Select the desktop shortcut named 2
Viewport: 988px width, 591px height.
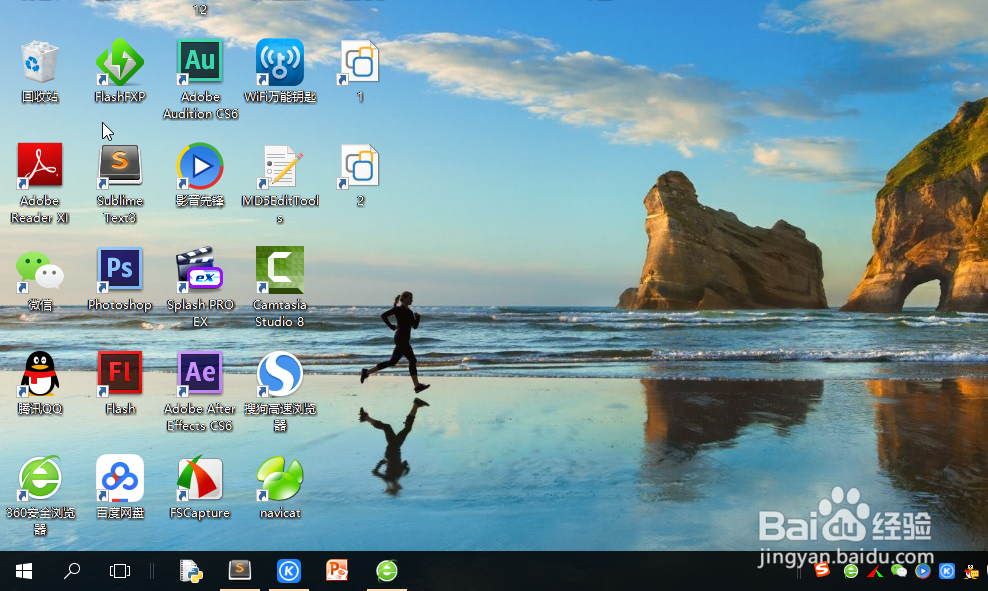coord(360,175)
